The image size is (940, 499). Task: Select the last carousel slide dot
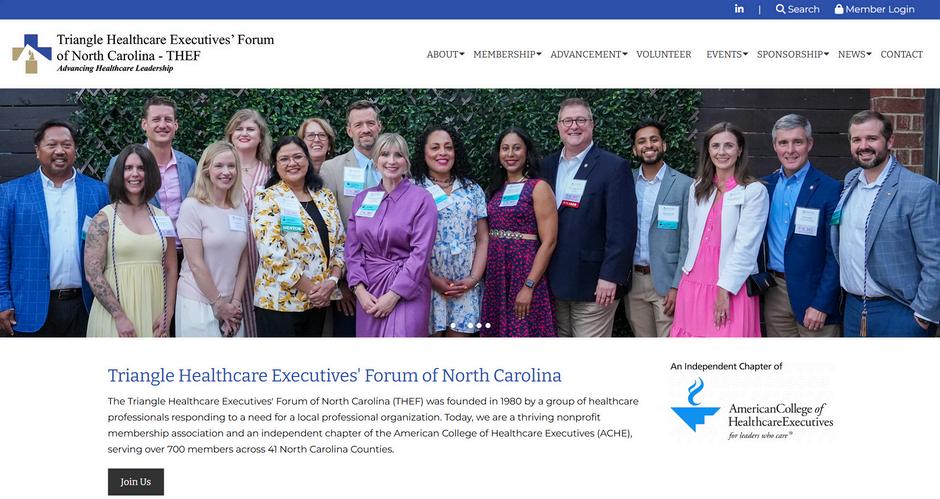[487, 326]
